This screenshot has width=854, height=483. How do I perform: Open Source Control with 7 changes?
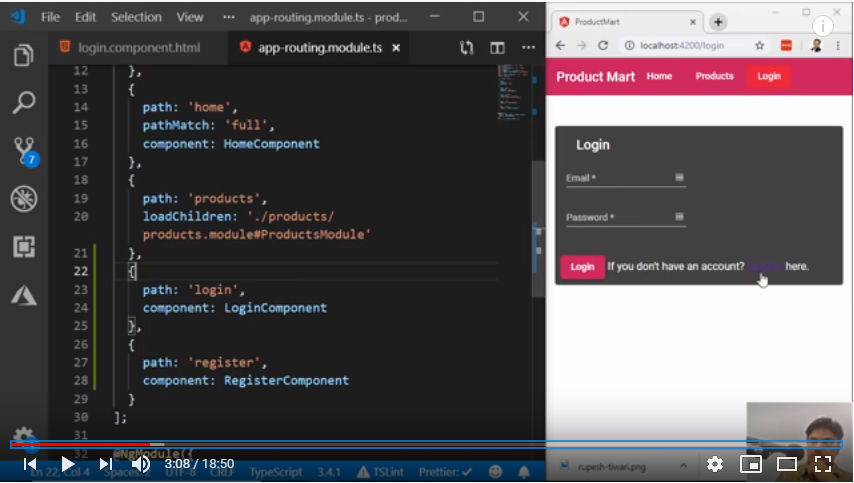coord(24,151)
